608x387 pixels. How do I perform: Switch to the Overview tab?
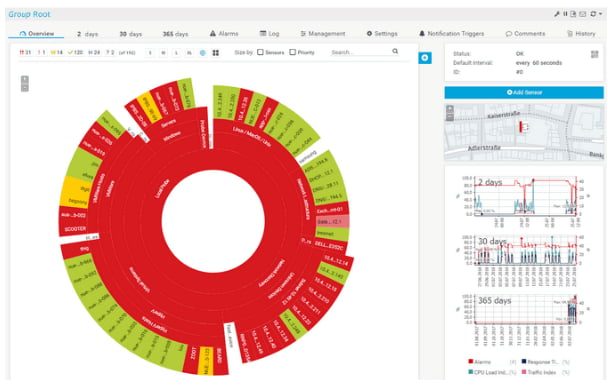[x=36, y=34]
